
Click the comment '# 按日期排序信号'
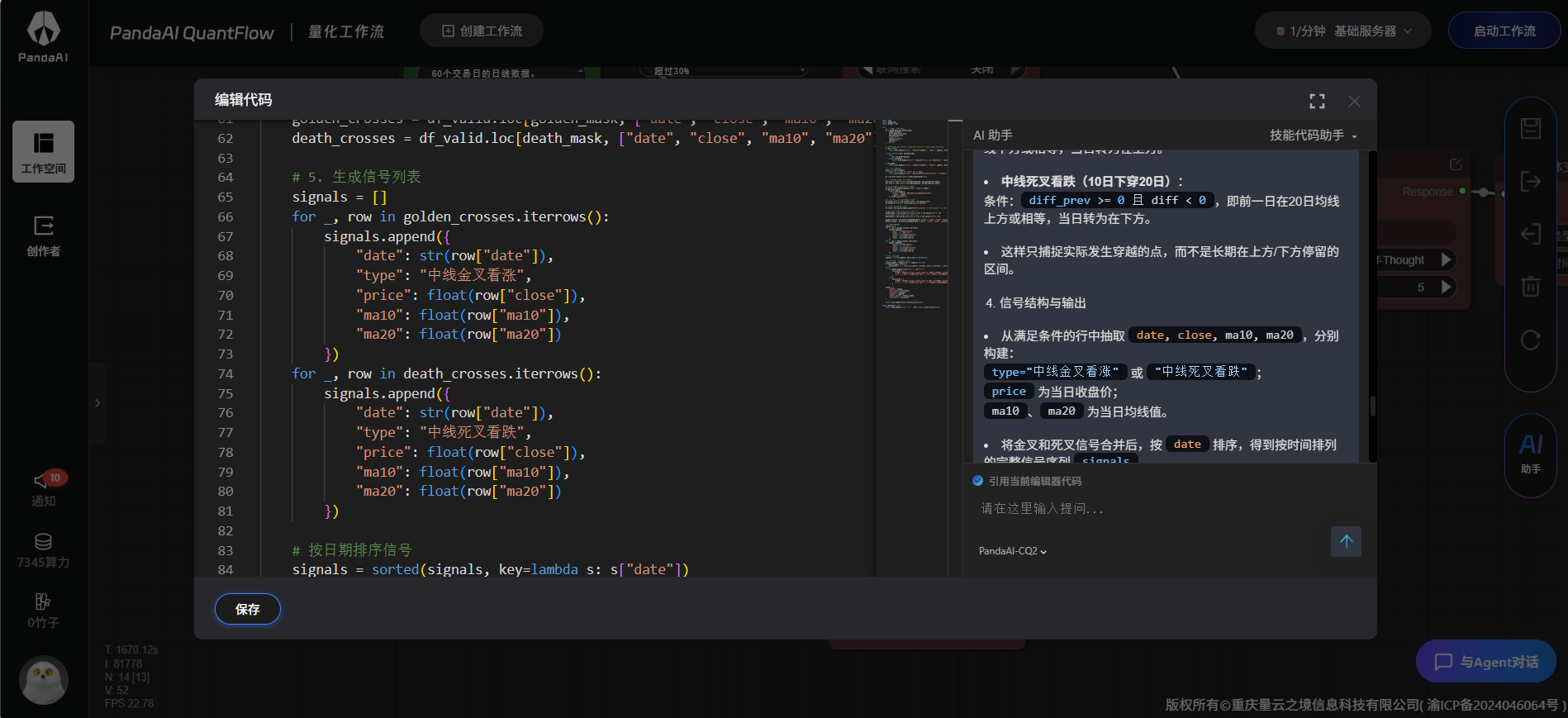[352, 550]
